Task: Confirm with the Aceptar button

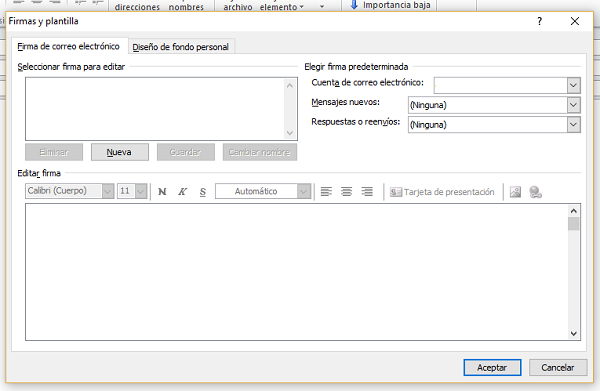Action: point(492,368)
